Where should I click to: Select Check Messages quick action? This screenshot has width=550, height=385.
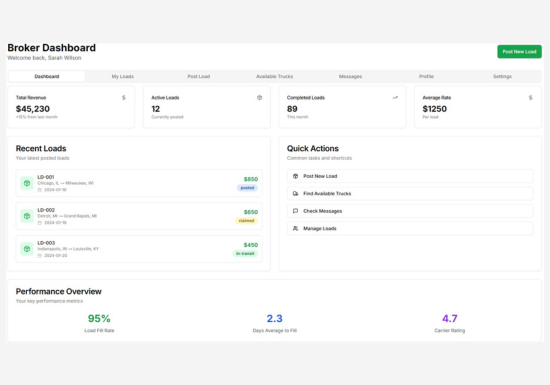[410, 211]
